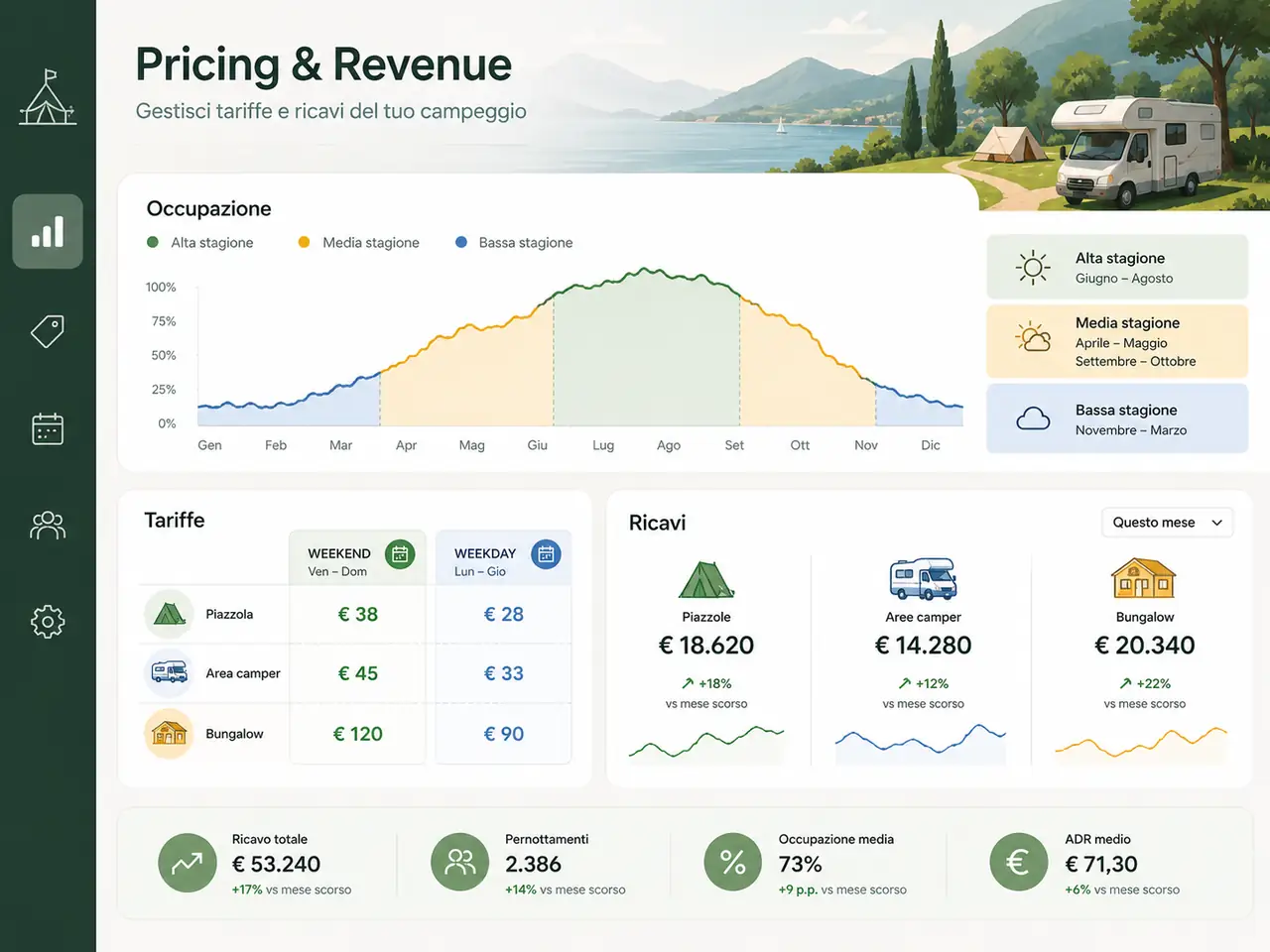Click the campsite tent logo in sidebar
The height and width of the screenshot is (952, 1270).
(47, 98)
